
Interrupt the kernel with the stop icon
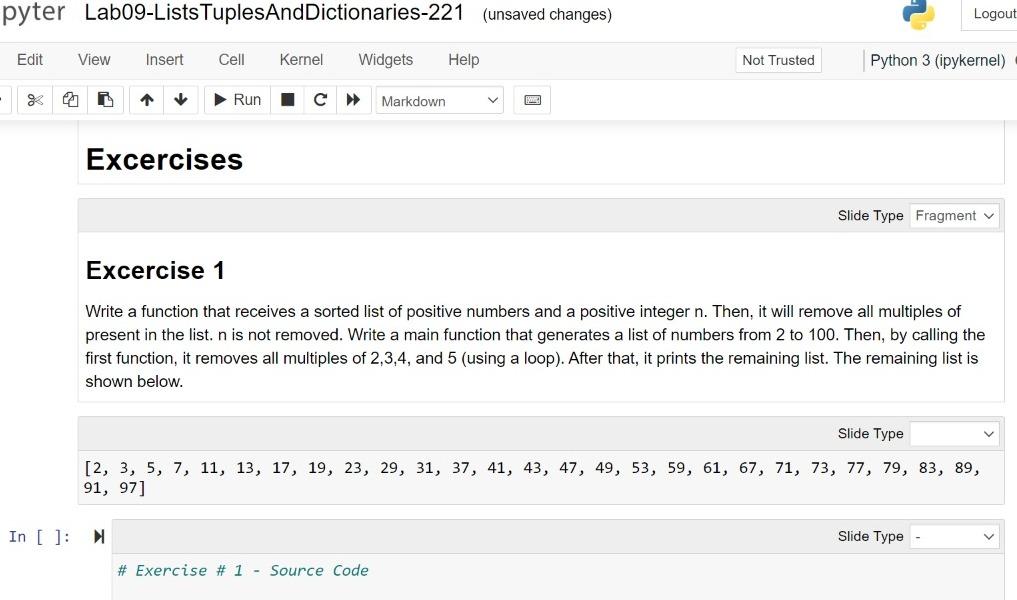(286, 99)
